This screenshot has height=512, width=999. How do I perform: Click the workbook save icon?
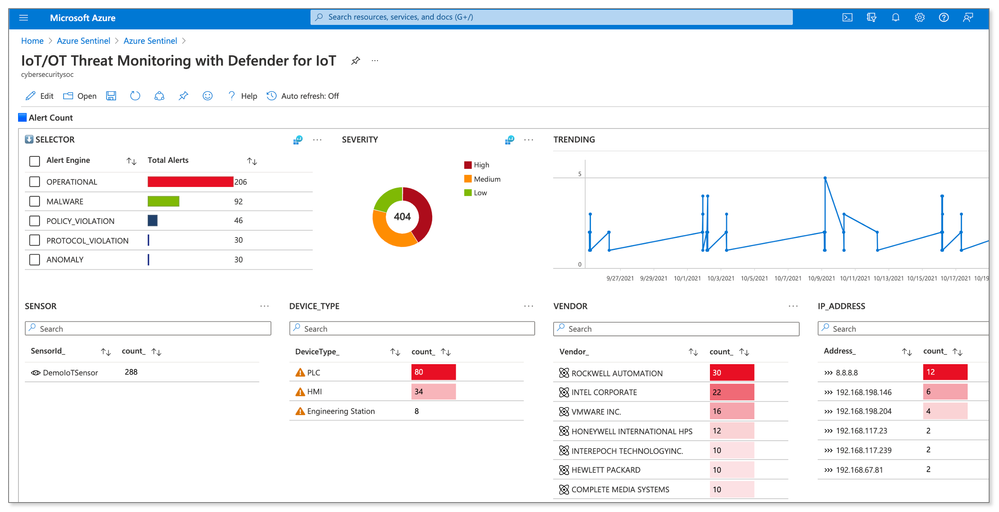[x=111, y=96]
